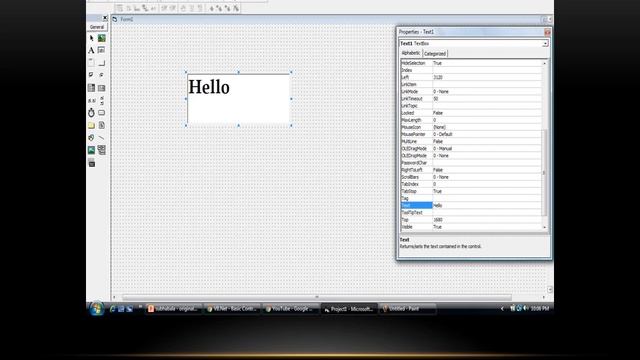Switch to the Project1 - Microsoft taskbar button
The image size is (640, 360).
point(349,309)
